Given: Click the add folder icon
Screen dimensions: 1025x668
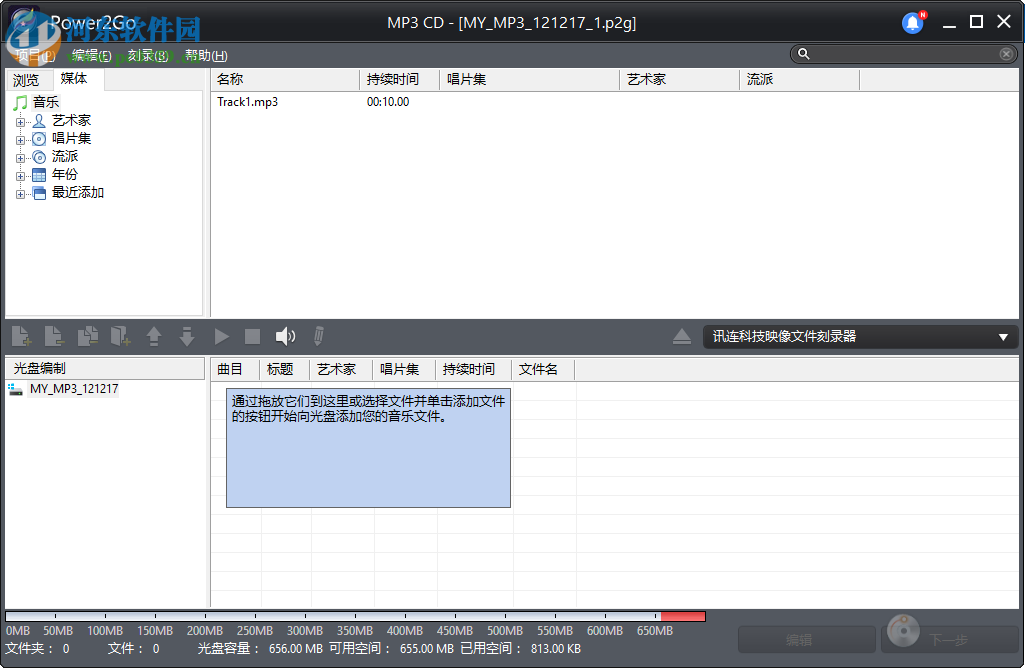Looking at the screenshot, I should click(121, 336).
